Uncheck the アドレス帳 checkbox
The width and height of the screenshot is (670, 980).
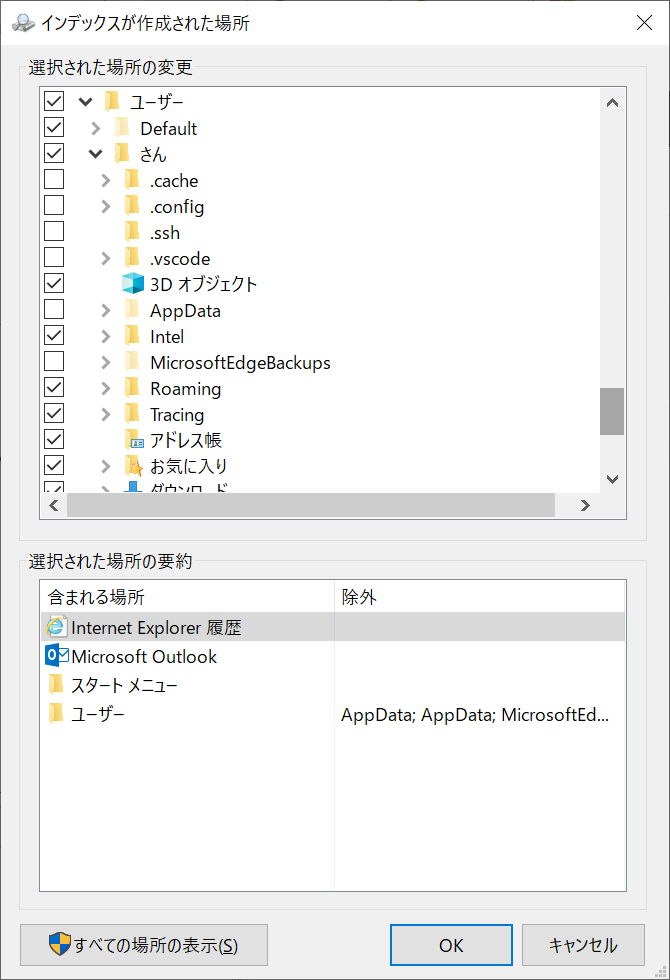(54, 439)
